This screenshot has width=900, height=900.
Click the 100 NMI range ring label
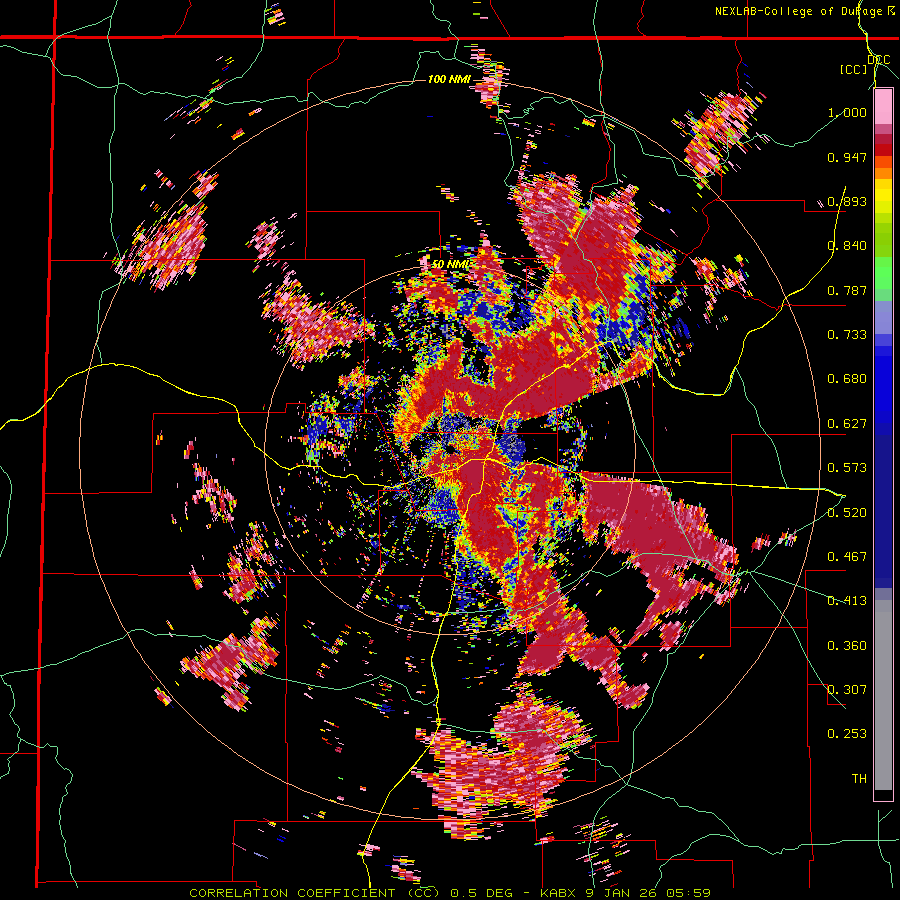[x=449, y=79]
